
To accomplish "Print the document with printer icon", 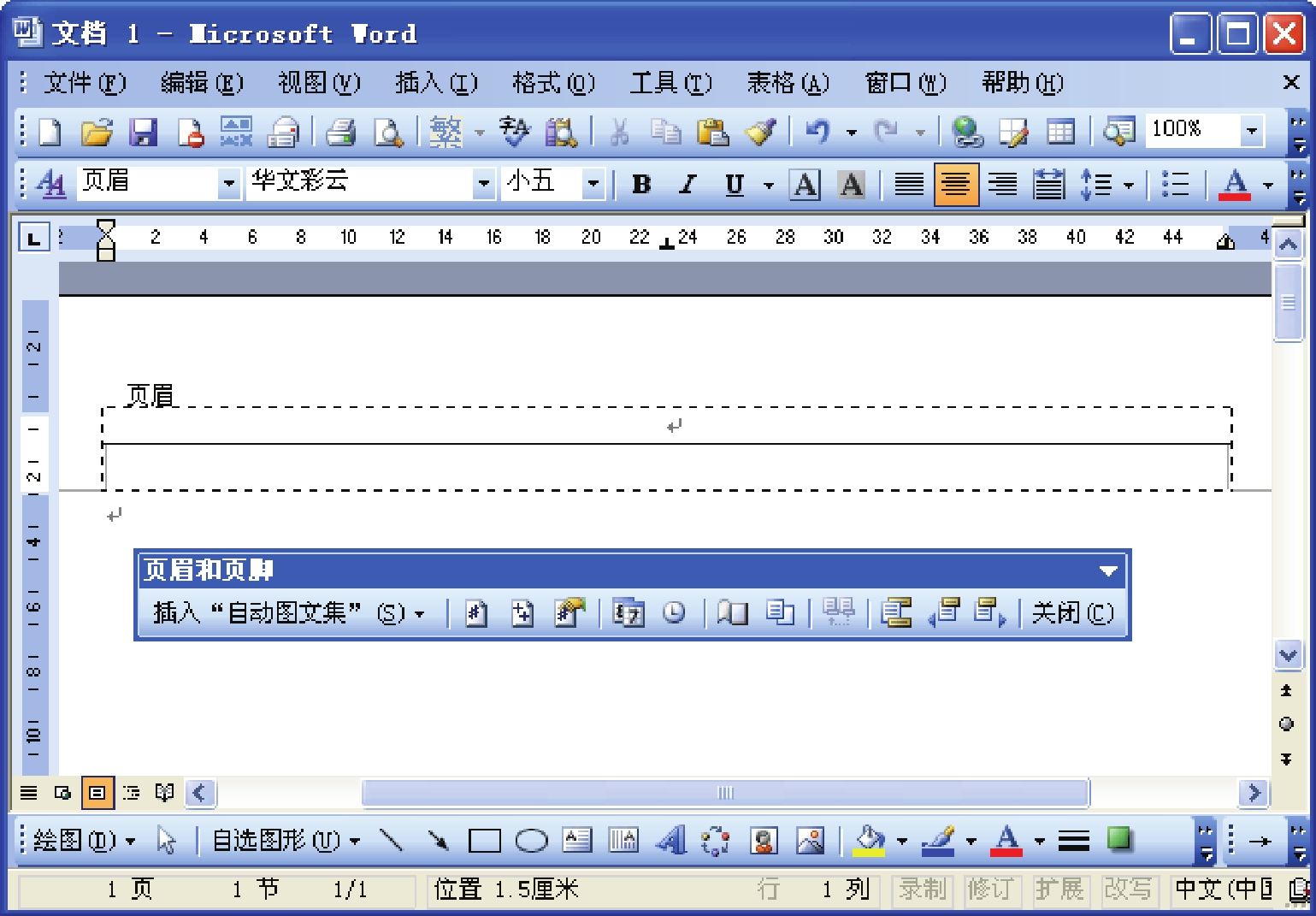I will (340, 132).
